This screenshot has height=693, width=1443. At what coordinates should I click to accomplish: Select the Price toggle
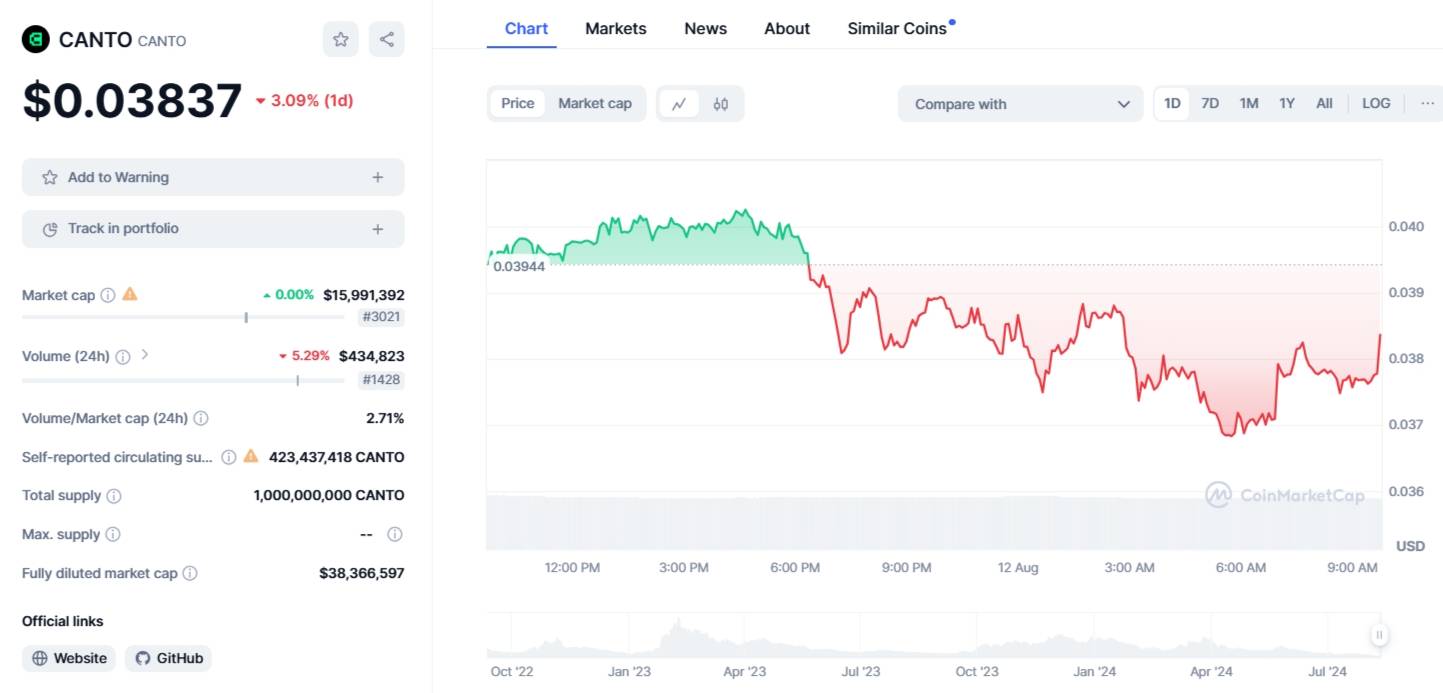[518, 103]
